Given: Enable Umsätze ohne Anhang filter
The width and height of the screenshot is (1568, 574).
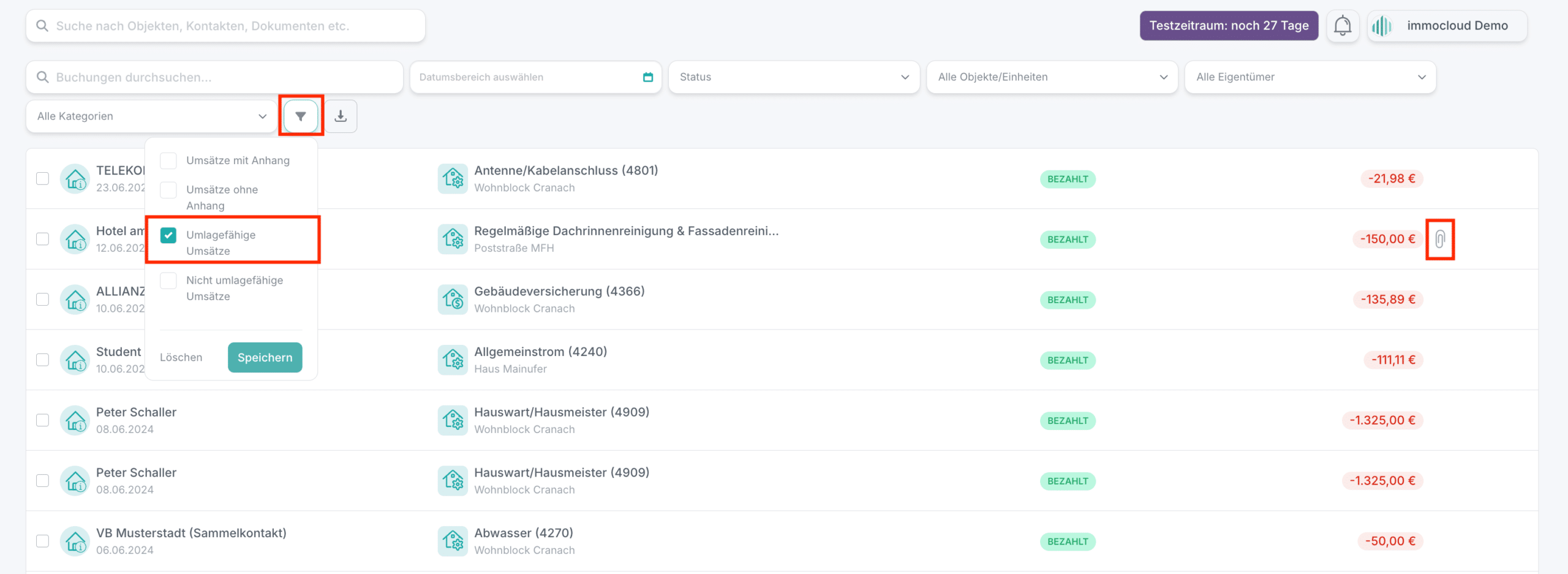Looking at the screenshot, I should click(x=168, y=190).
